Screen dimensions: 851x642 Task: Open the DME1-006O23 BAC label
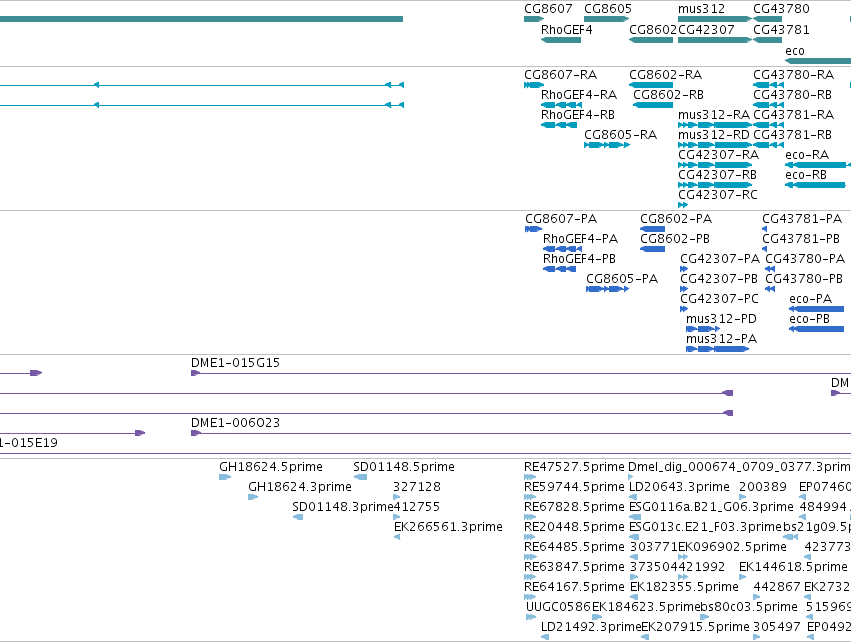click(236, 423)
